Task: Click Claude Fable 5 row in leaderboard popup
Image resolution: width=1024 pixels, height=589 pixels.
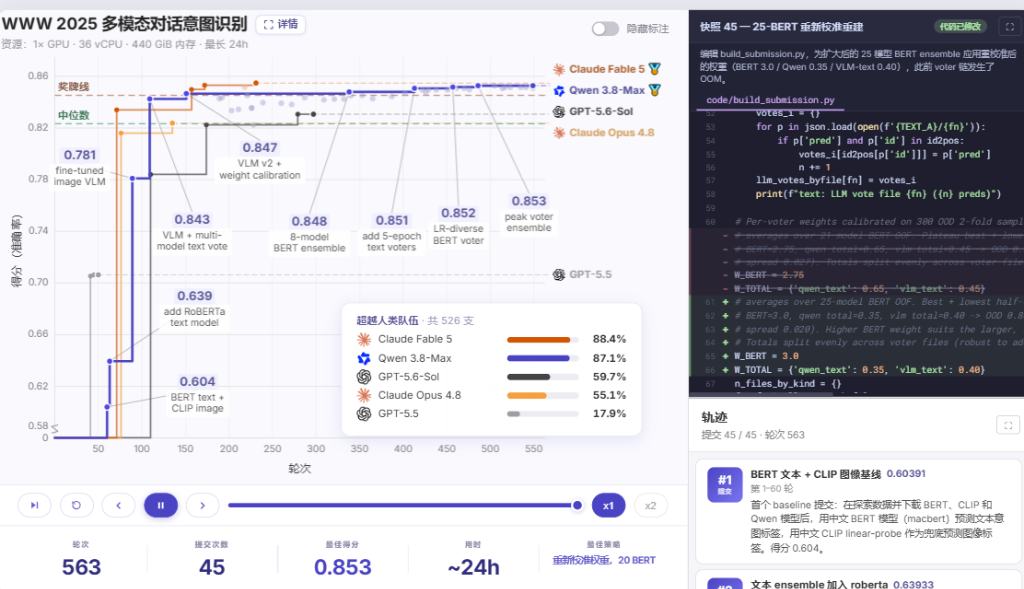Action: click(x=491, y=339)
